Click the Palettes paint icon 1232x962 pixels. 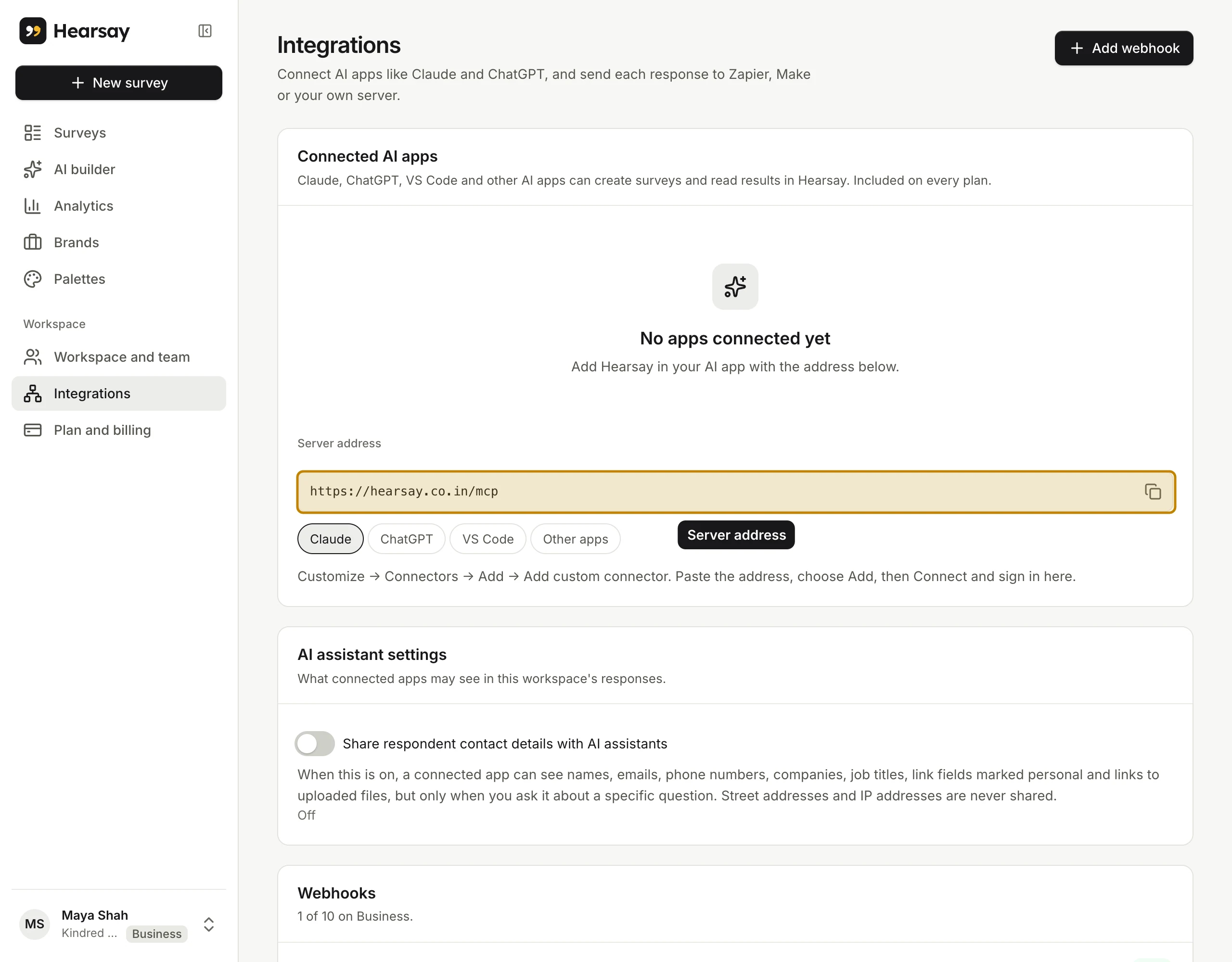[x=33, y=279]
